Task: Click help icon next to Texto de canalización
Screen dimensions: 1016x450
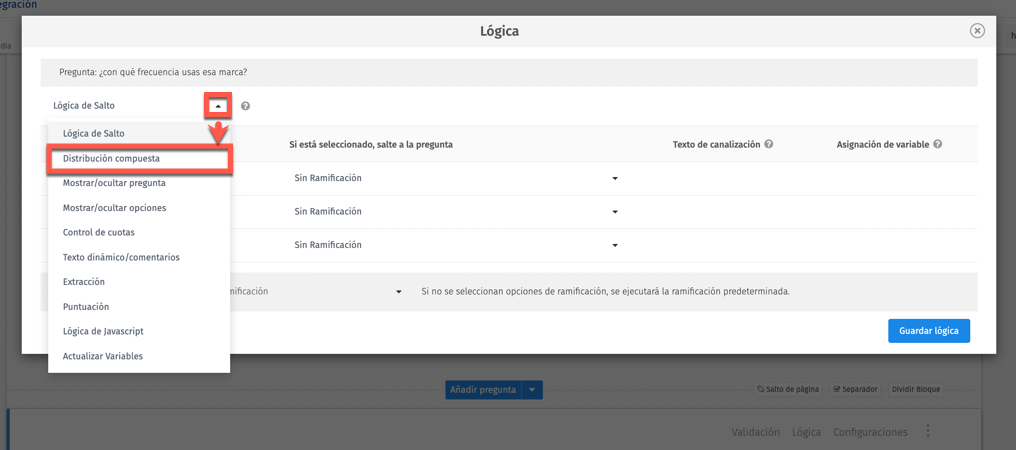Action: 769,144
